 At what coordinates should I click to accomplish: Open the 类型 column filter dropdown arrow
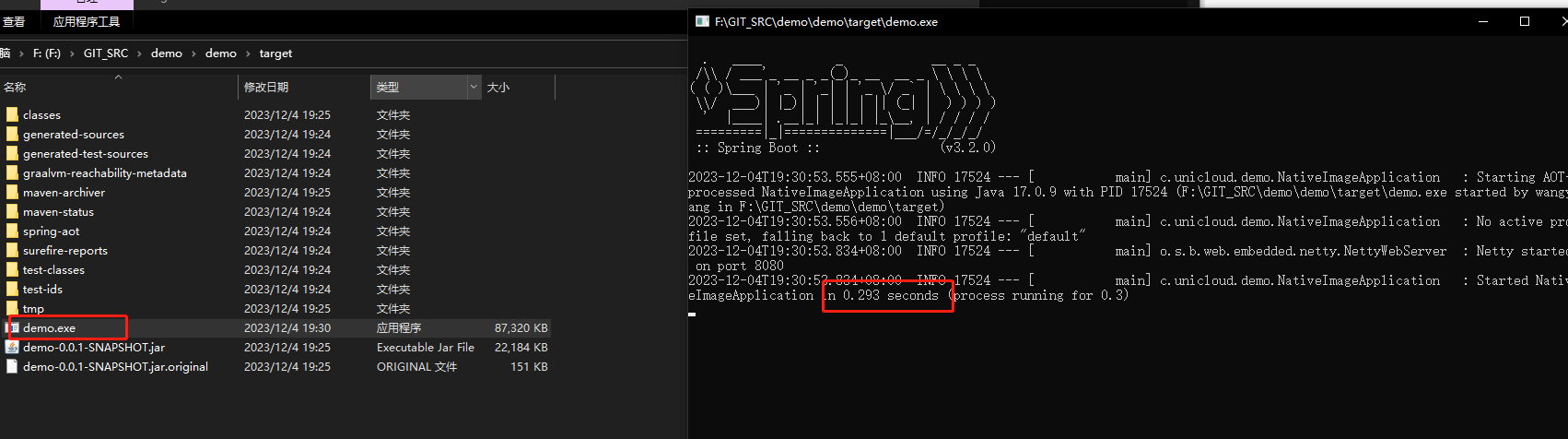[x=474, y=88]
